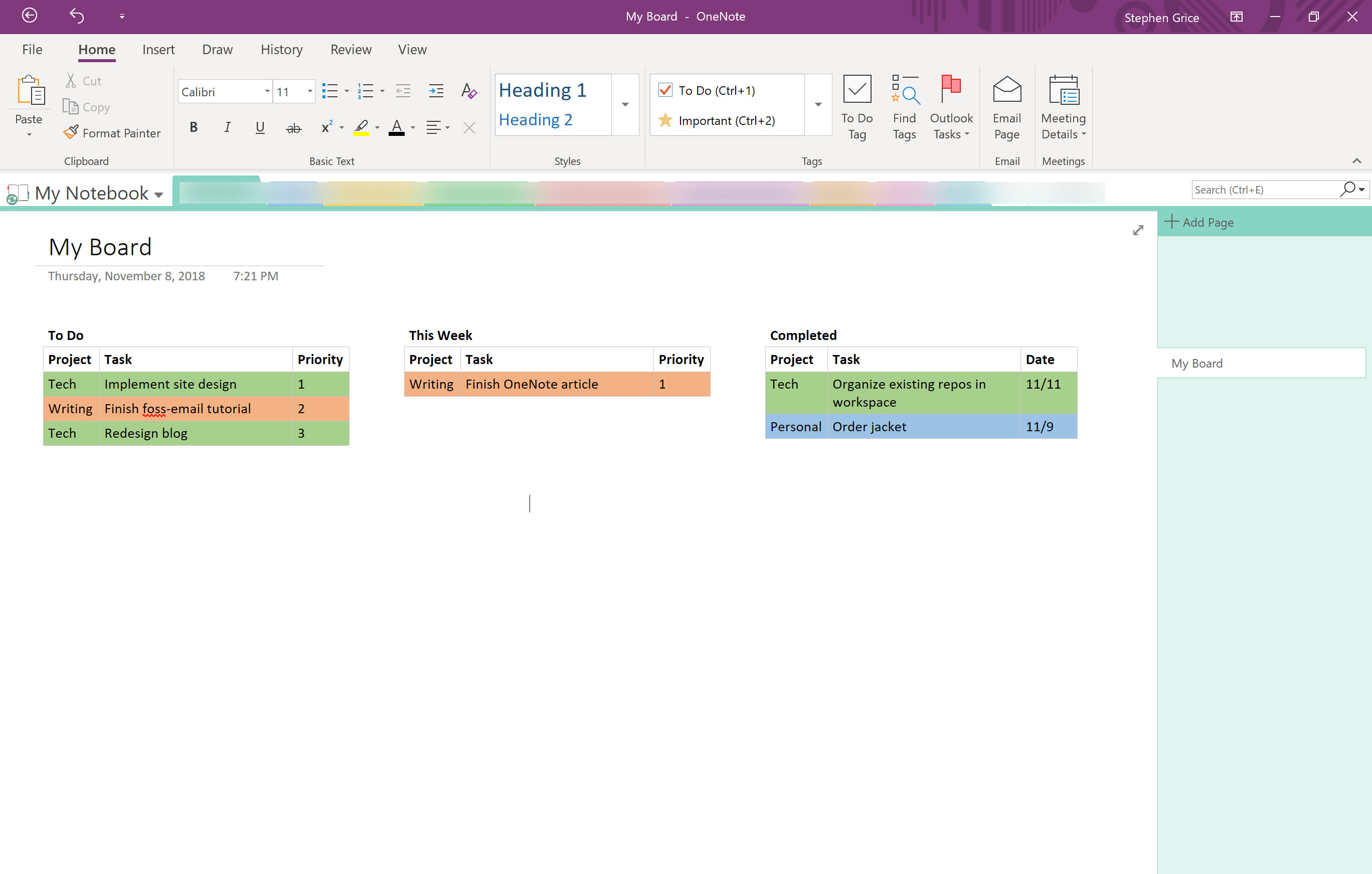1372x874 pixels.
Task: Click My Board page in sidebar
Action: point(1197,363)
